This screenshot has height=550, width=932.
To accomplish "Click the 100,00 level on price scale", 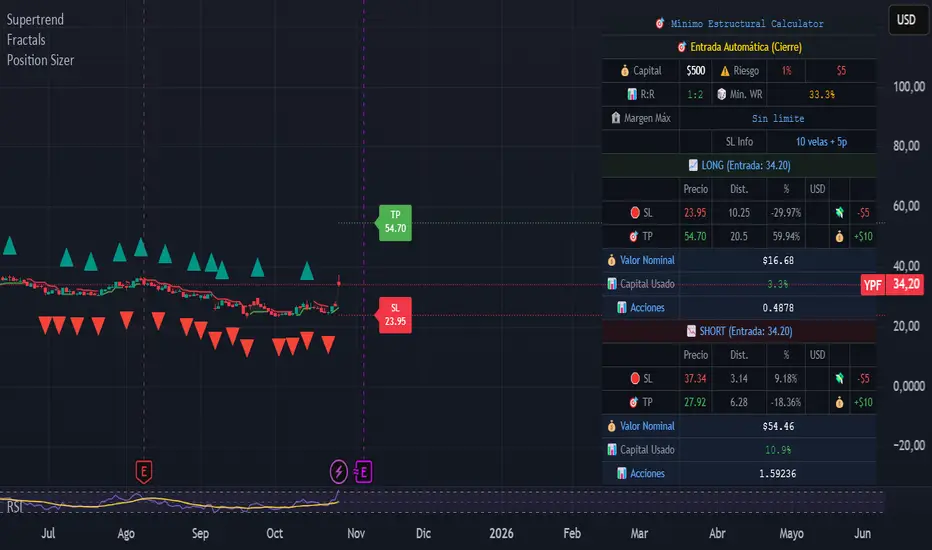I will click(x=906, y=87).
